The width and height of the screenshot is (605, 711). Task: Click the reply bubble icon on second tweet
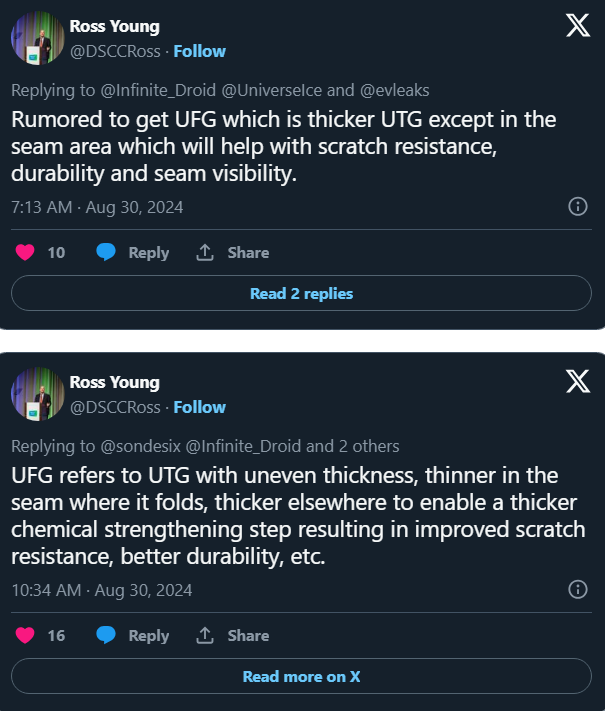(106, 635)
